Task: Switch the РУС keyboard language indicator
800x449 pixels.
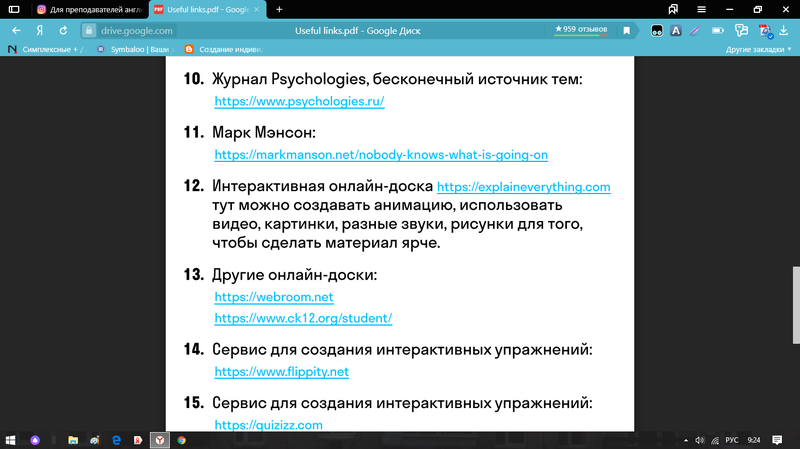Action: click(731, 439)
